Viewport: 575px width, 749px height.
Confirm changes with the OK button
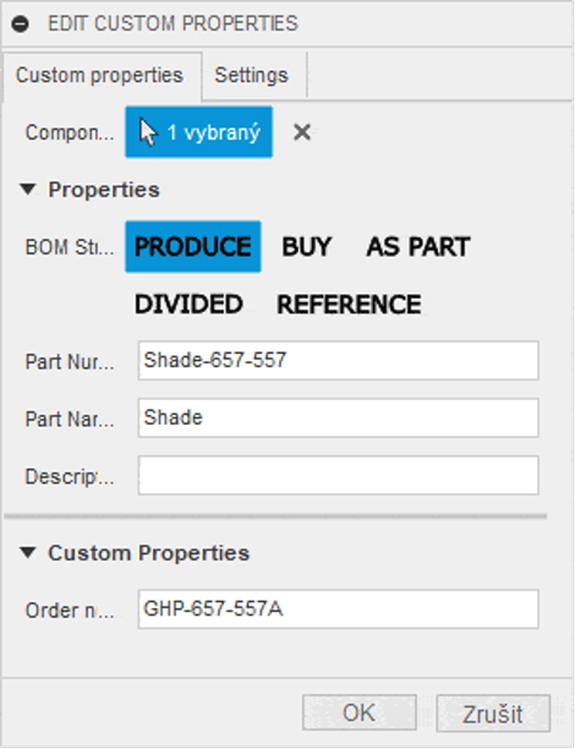(359, 713)
